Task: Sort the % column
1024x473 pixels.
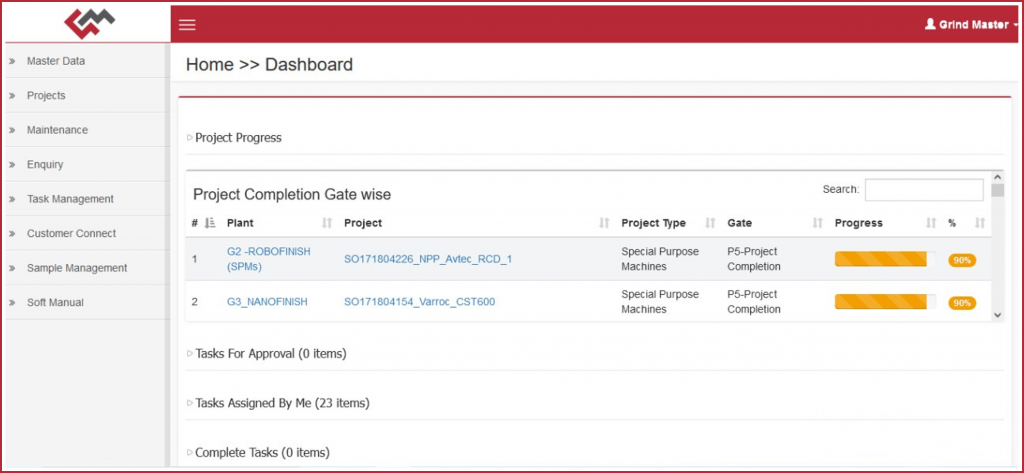Action: 980,223
